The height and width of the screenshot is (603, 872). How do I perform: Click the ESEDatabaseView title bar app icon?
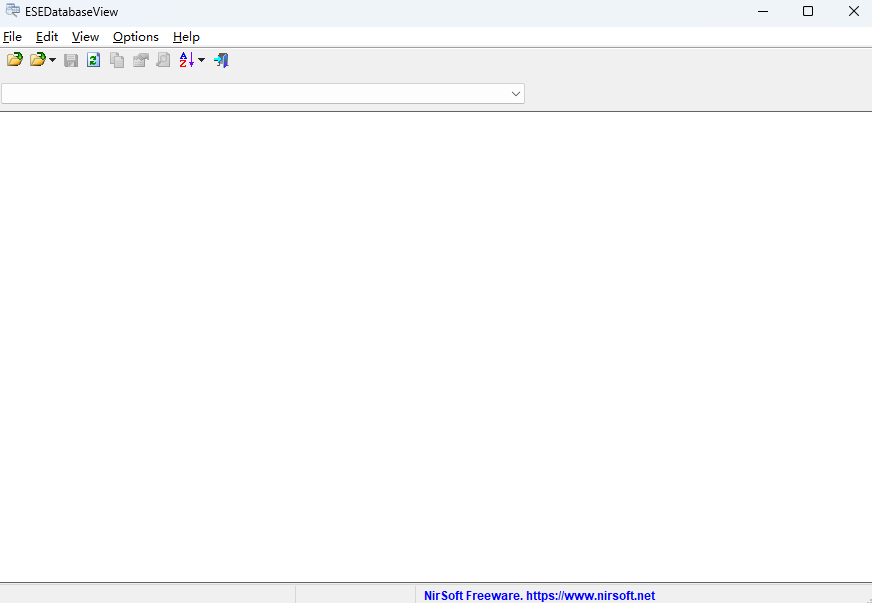[12, 11]
